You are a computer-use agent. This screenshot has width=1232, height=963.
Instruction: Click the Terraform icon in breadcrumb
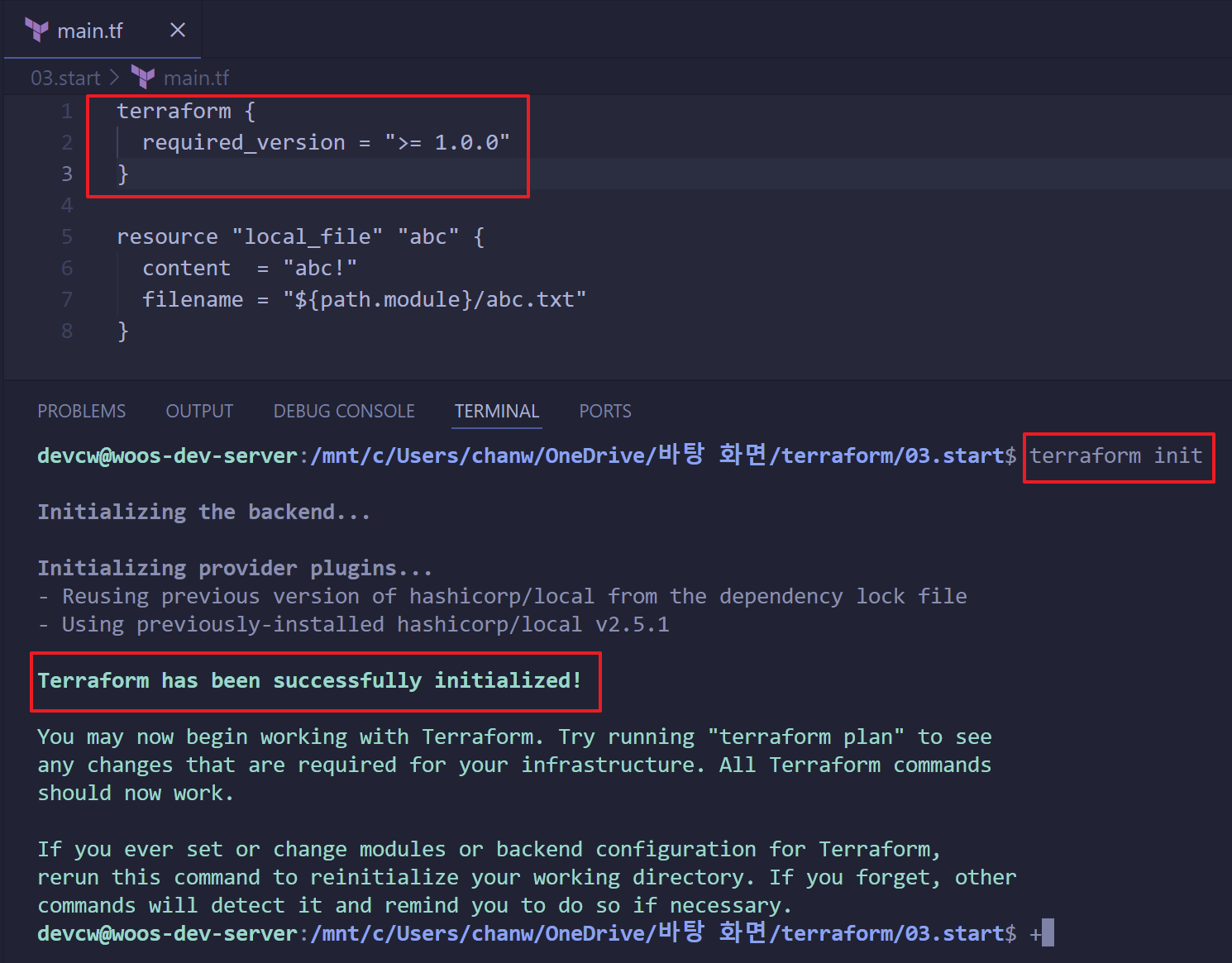pos(143,78)
